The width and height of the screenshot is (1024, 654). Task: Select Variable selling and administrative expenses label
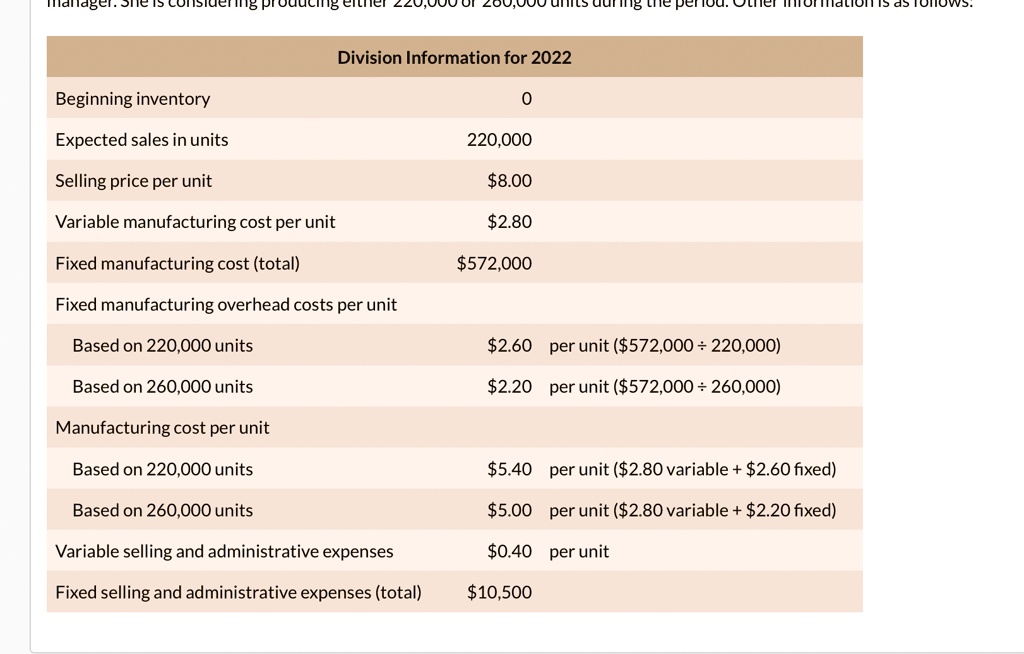point(224,551)
